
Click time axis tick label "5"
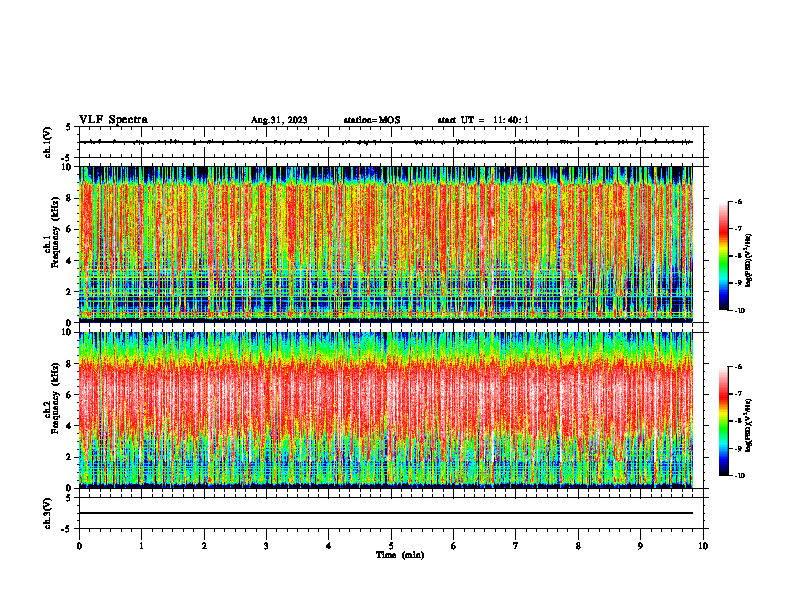pyautogui.click(x=391, y=546)
